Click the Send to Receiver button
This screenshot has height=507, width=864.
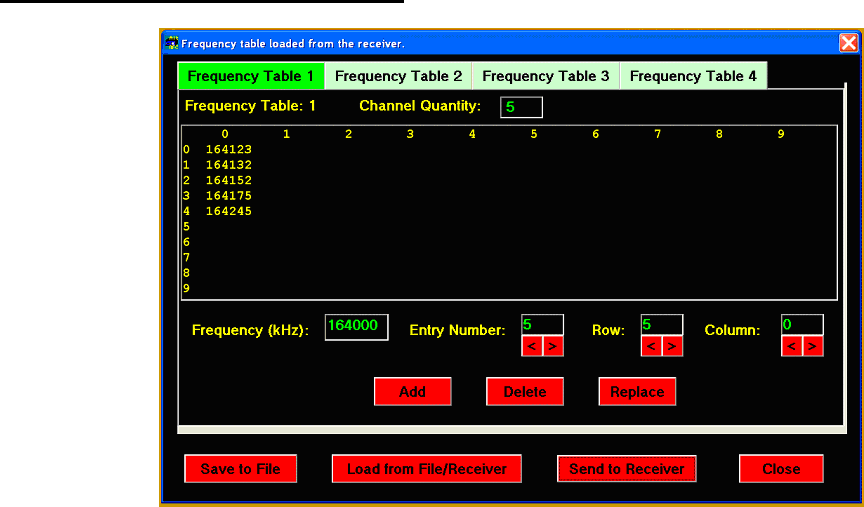(627, 468)
